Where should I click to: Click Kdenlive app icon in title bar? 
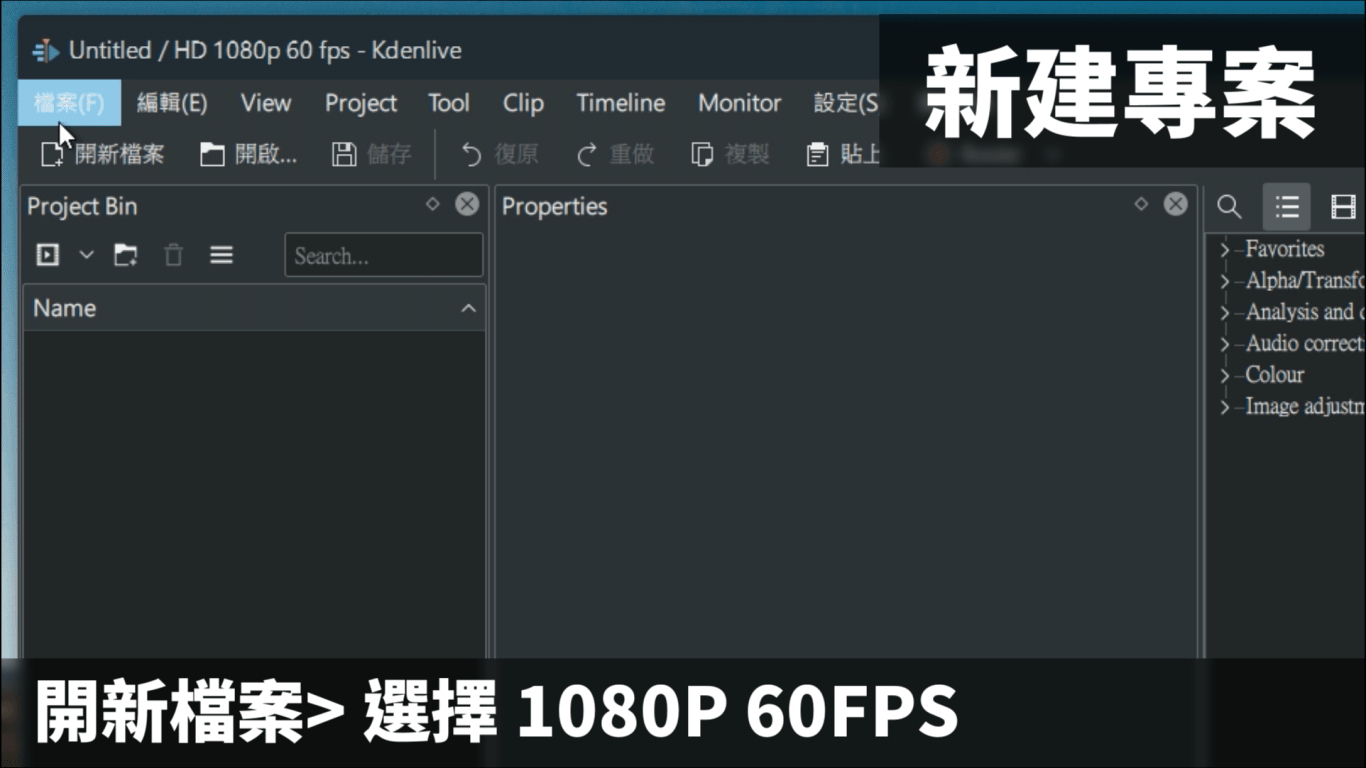46,51
